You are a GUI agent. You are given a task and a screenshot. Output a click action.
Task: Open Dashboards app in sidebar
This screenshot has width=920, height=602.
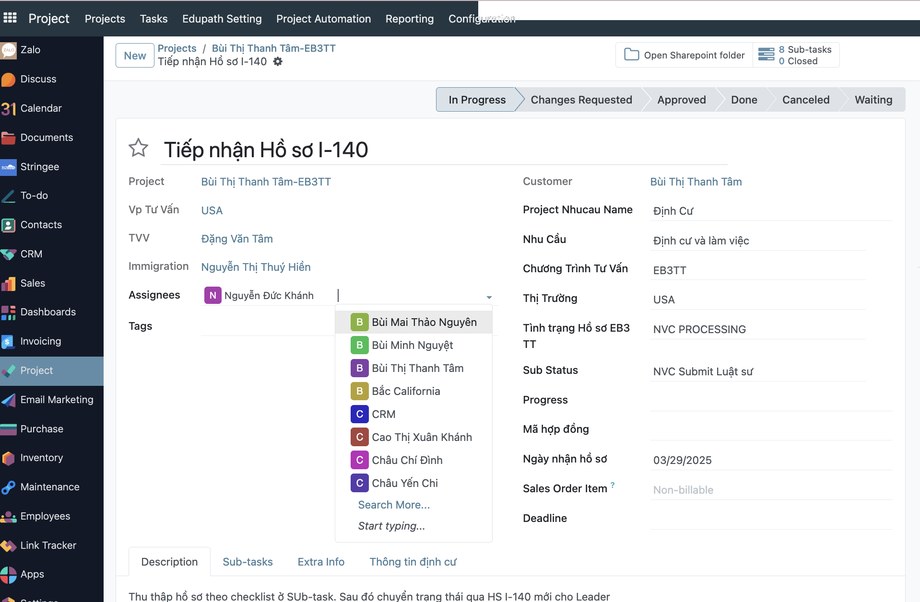(x=52, y=312)
